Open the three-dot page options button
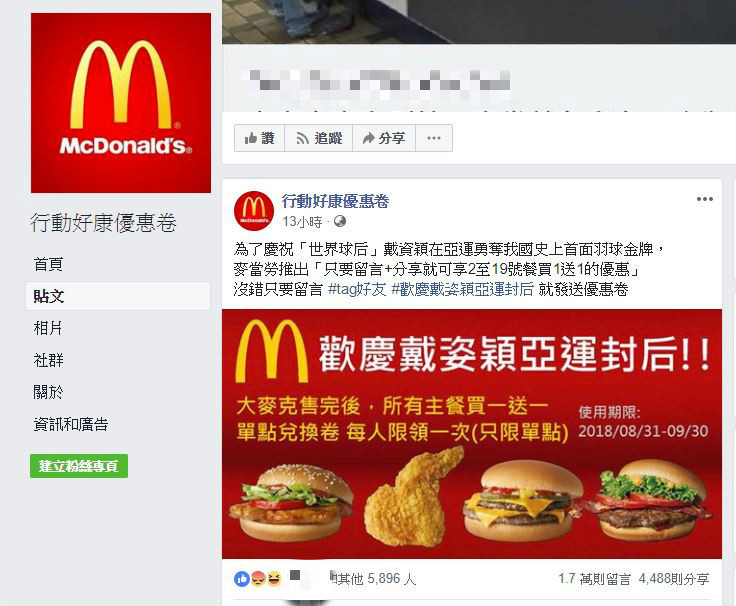This screenshot has height=606, width=736. pyautogui.click(x=434, y=138)
